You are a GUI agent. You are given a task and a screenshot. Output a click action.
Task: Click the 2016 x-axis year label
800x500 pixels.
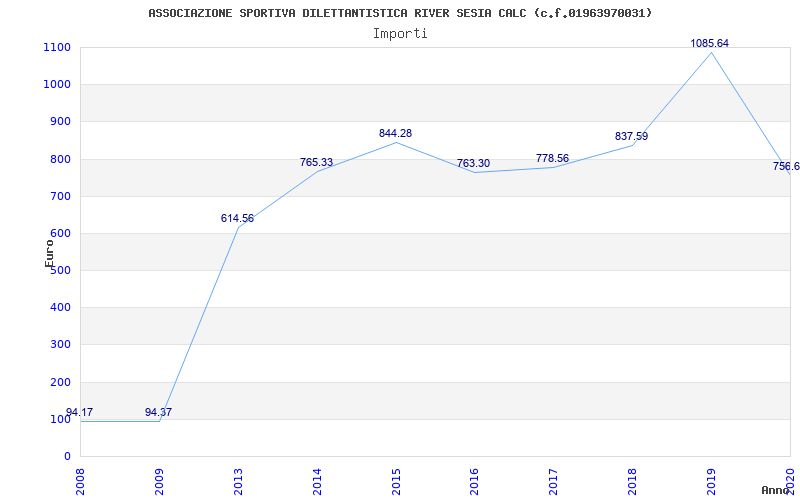tap(474, 482)
